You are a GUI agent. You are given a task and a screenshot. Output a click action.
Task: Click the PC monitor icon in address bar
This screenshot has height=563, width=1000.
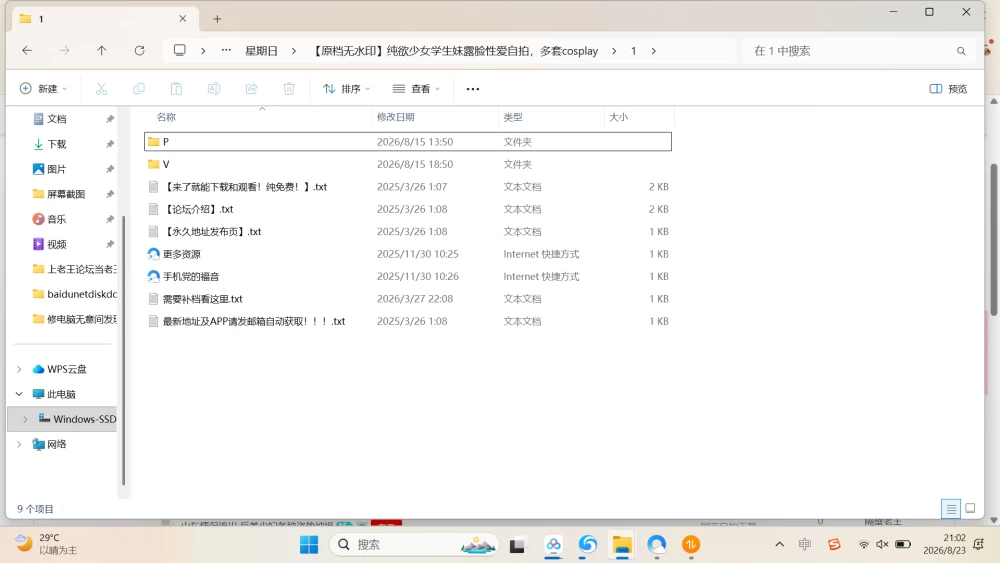pos(180,50)
